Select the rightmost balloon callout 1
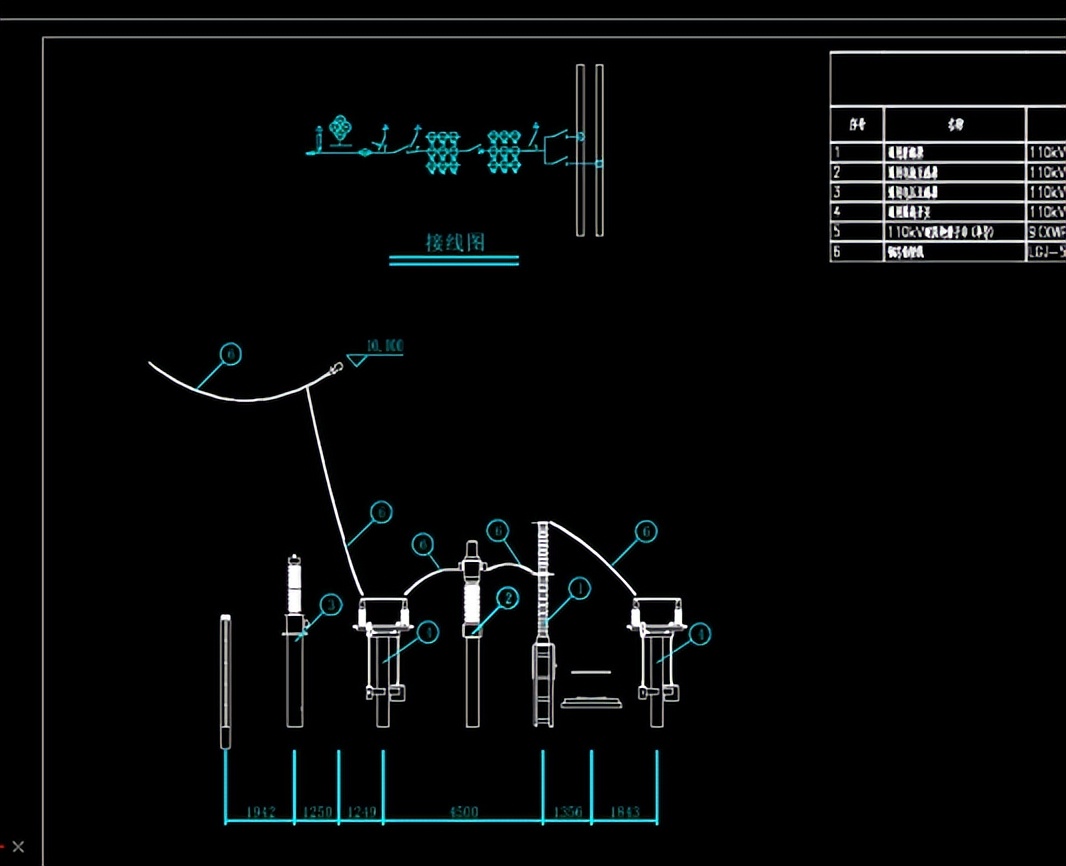The width and height of the screenshot is (1066, 866). coord(701,634)
